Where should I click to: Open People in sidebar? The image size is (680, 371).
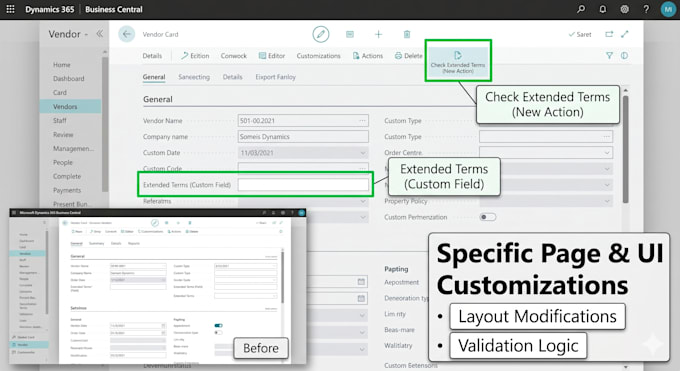[x=63, y=162]
